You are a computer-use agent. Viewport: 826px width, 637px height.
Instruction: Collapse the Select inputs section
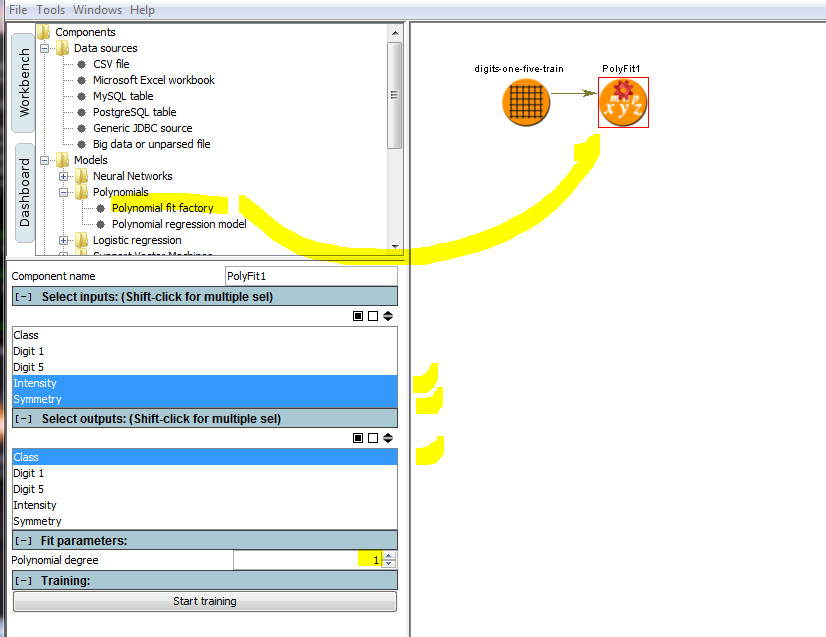[24, 297]
